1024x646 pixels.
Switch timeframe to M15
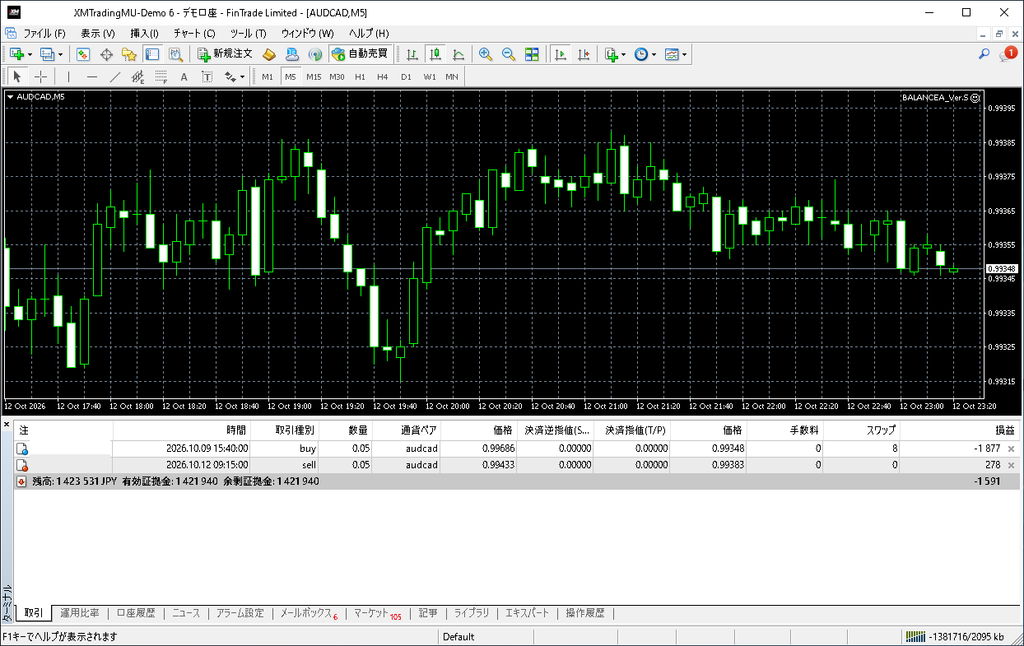[x=313, y=77]
